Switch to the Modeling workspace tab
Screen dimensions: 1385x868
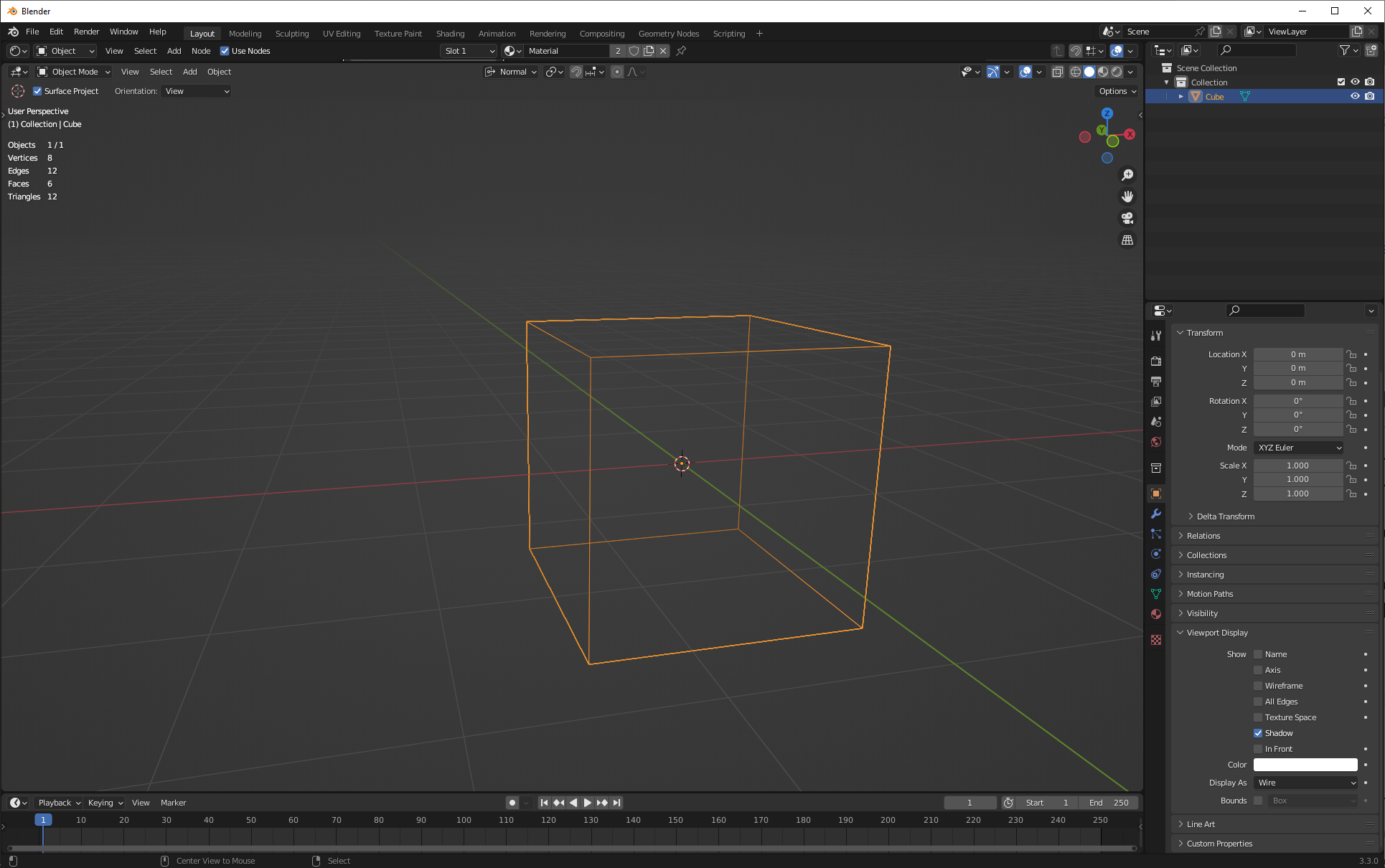[x=245, y=34]
